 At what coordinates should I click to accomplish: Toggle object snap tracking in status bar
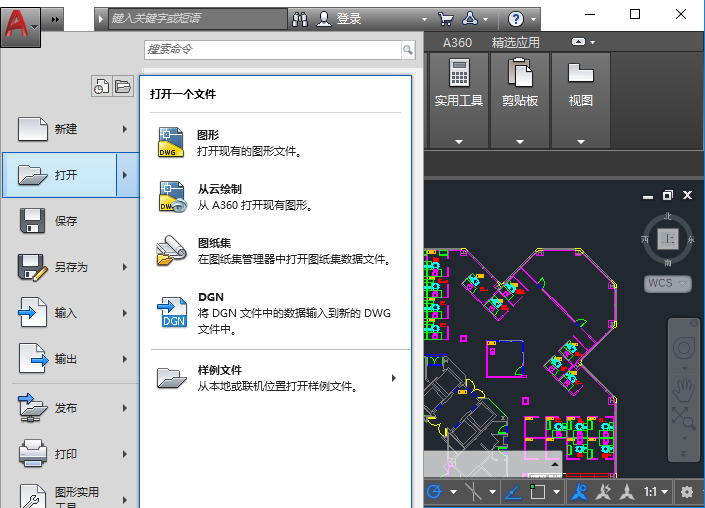513,492
